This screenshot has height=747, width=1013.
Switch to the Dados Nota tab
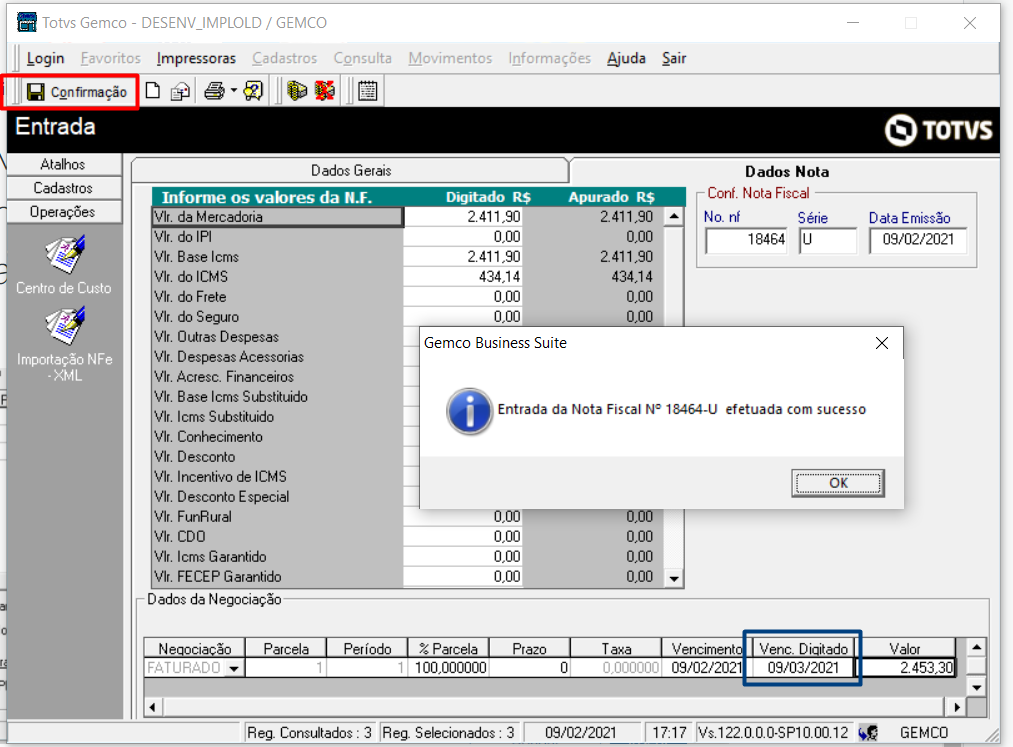click(x=786, y=171)
